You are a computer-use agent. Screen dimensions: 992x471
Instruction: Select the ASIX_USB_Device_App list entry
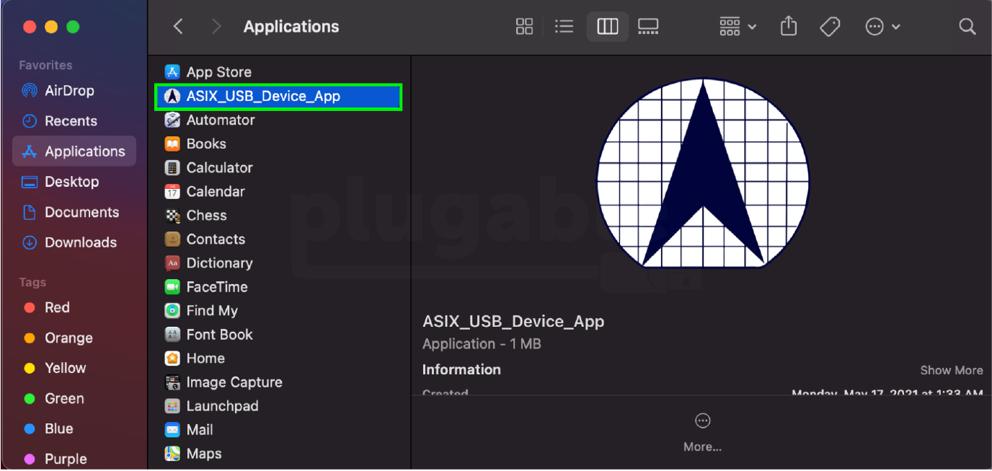pyautogui.click(x=263, y=96)
